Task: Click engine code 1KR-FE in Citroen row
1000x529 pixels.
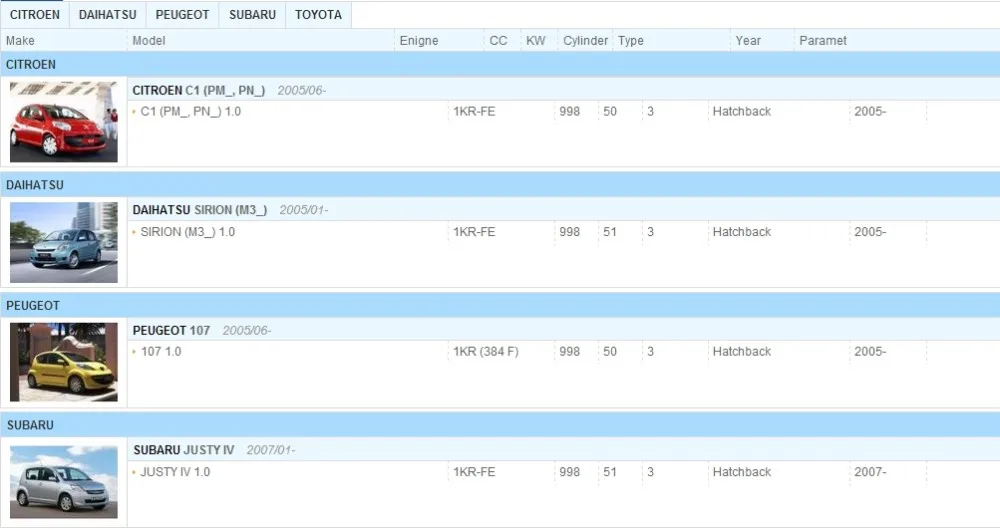Action: tap(474, 112)
